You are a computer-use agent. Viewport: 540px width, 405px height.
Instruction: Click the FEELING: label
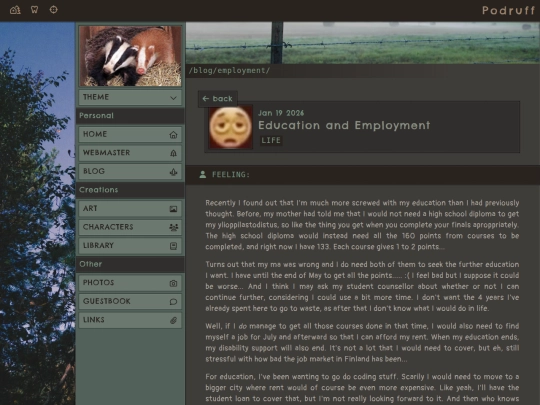pyautogui.click(x=231, y=175)
